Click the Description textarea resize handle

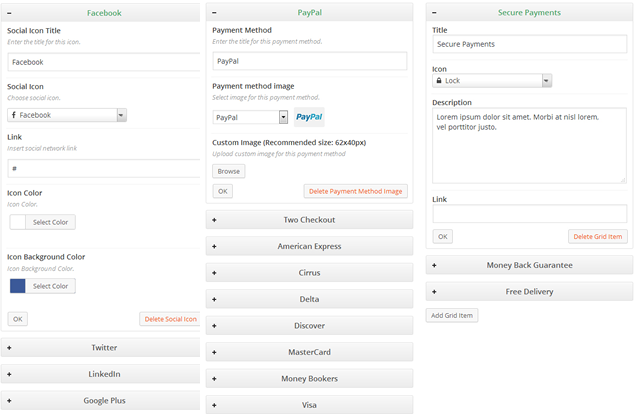click(623, 180)
